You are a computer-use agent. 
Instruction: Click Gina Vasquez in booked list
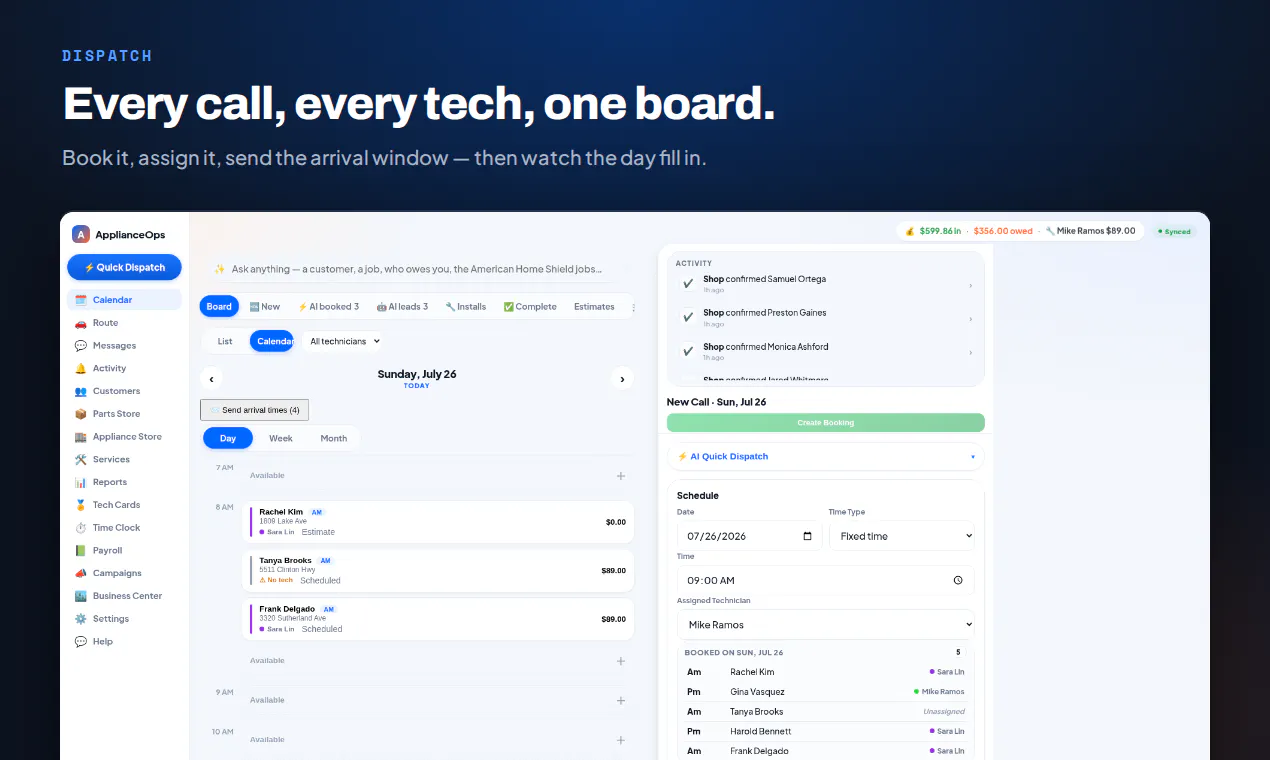coord(826,692)
